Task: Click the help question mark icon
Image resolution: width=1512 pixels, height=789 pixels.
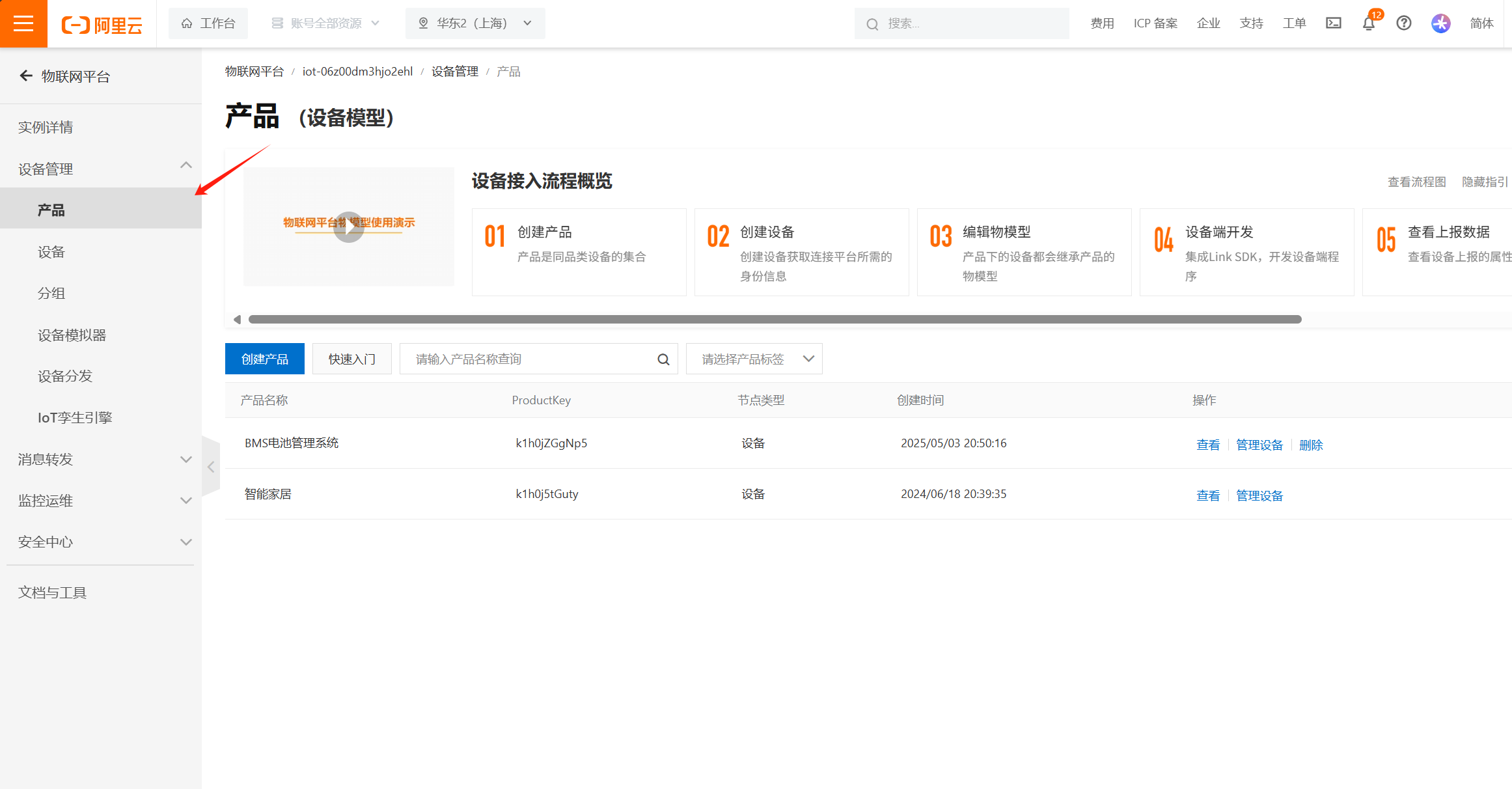Action: 1404,23
